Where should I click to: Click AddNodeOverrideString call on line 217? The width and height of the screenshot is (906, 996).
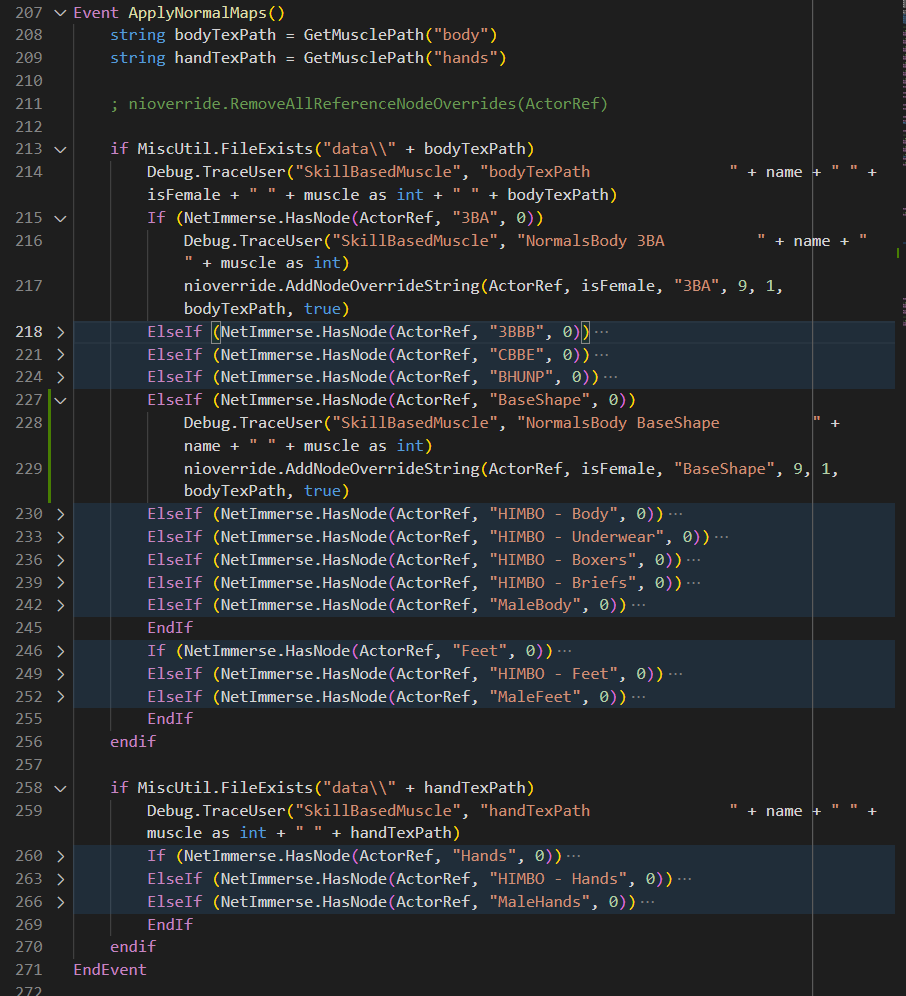pos(382,286)
